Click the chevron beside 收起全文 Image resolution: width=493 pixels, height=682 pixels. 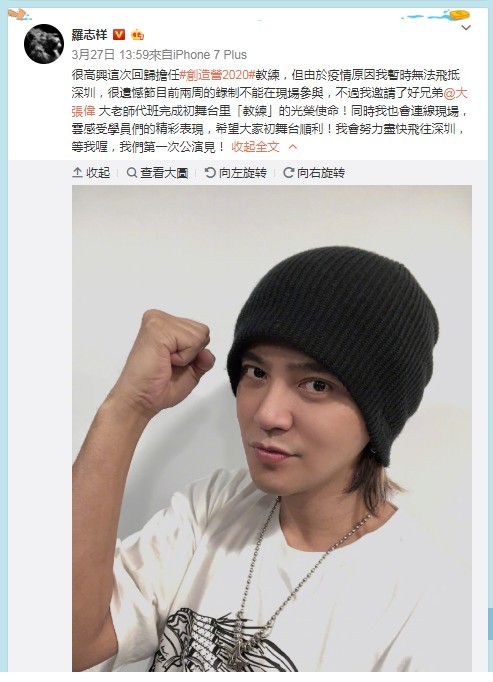pos(293,147)
